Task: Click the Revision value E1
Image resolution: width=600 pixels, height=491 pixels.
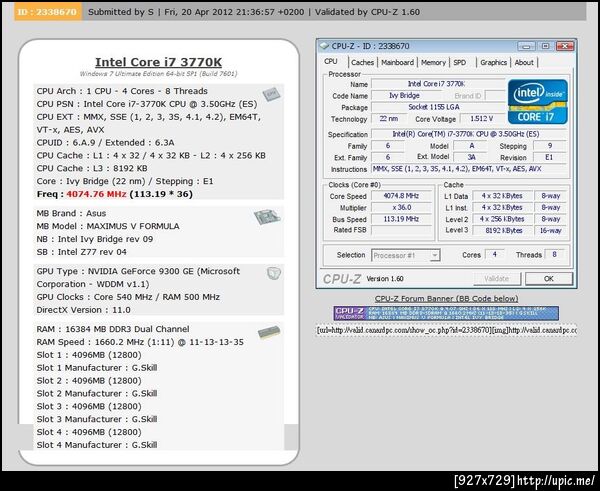Action: [x=549, y=157]
